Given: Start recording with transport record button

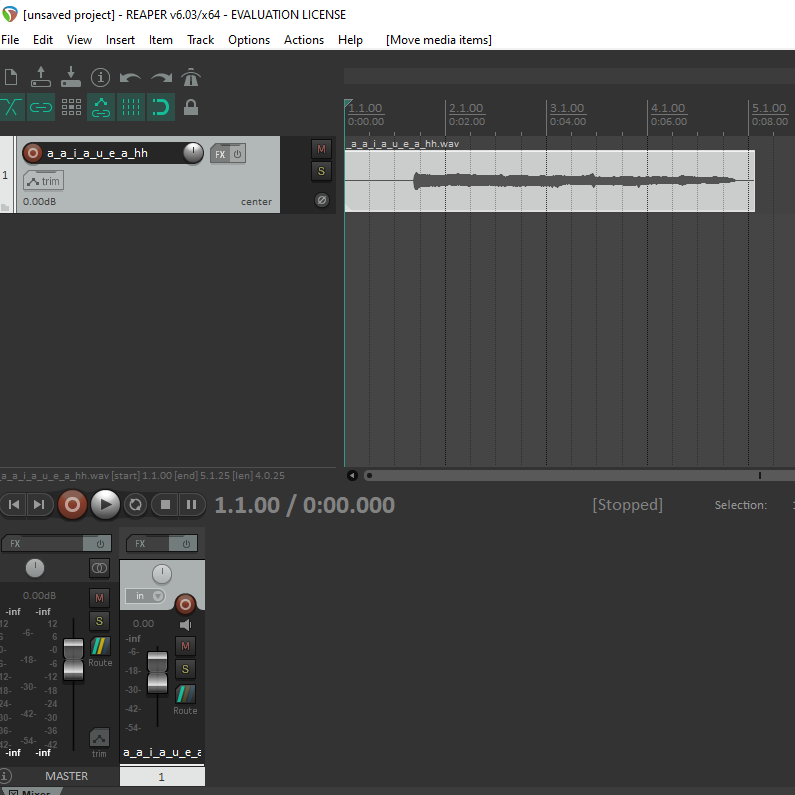Looking at the screenshot, I should pos(72,504).
